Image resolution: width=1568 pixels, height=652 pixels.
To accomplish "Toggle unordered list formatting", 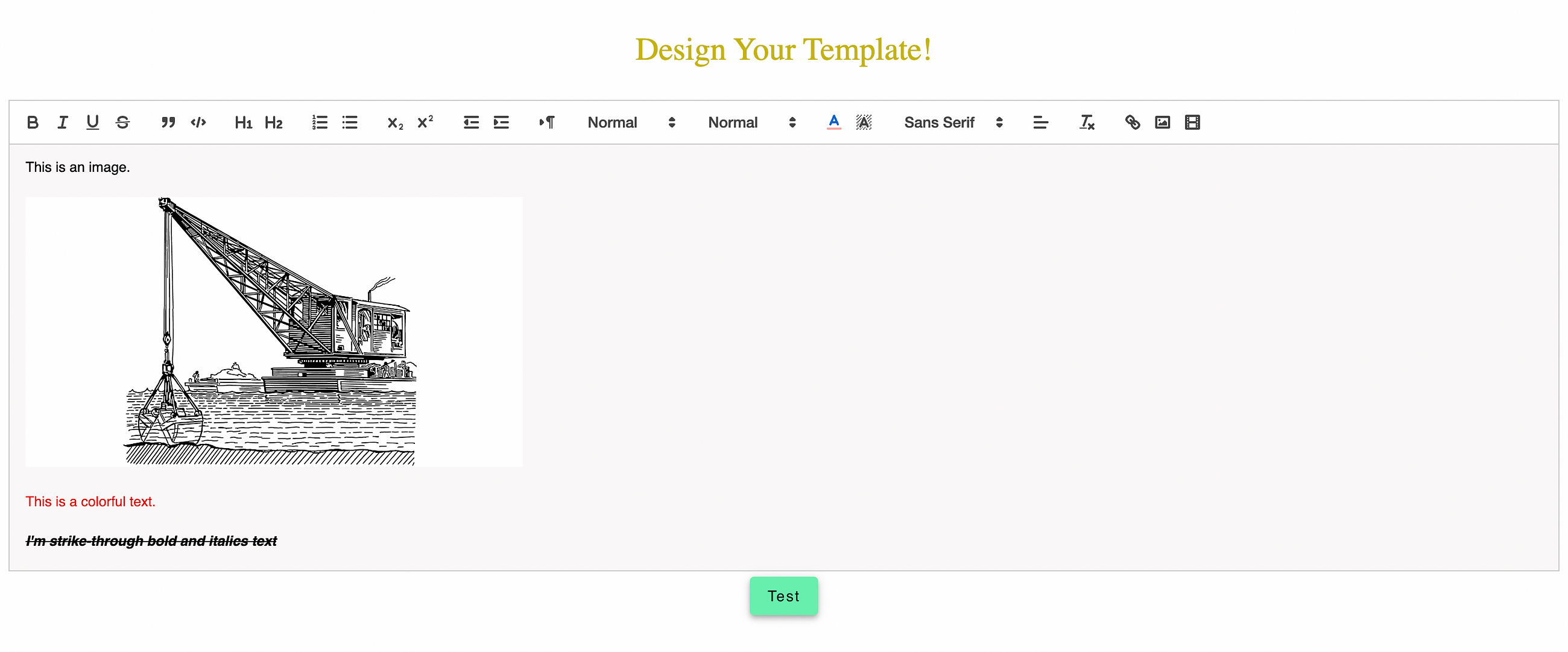I will click(351, 122).
